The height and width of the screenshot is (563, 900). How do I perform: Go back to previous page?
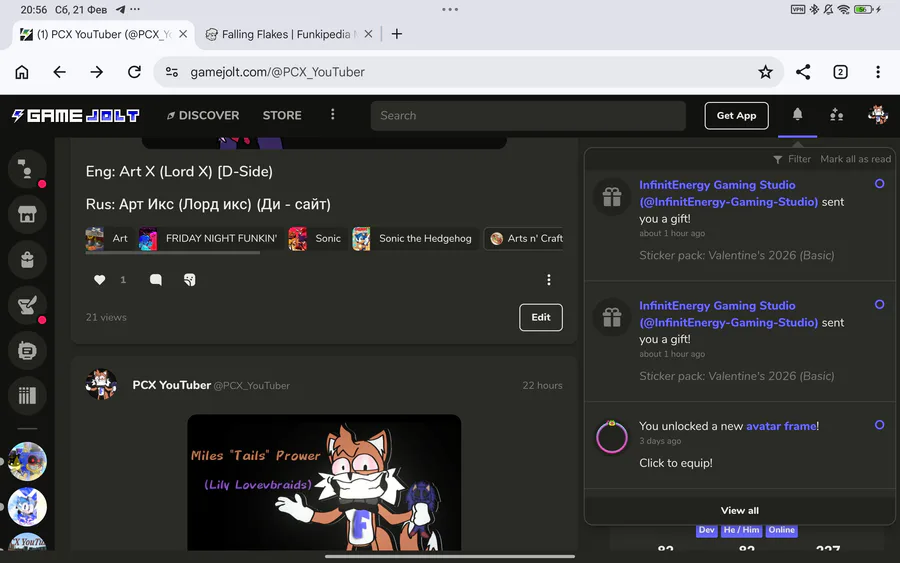(x=59, y=72)
